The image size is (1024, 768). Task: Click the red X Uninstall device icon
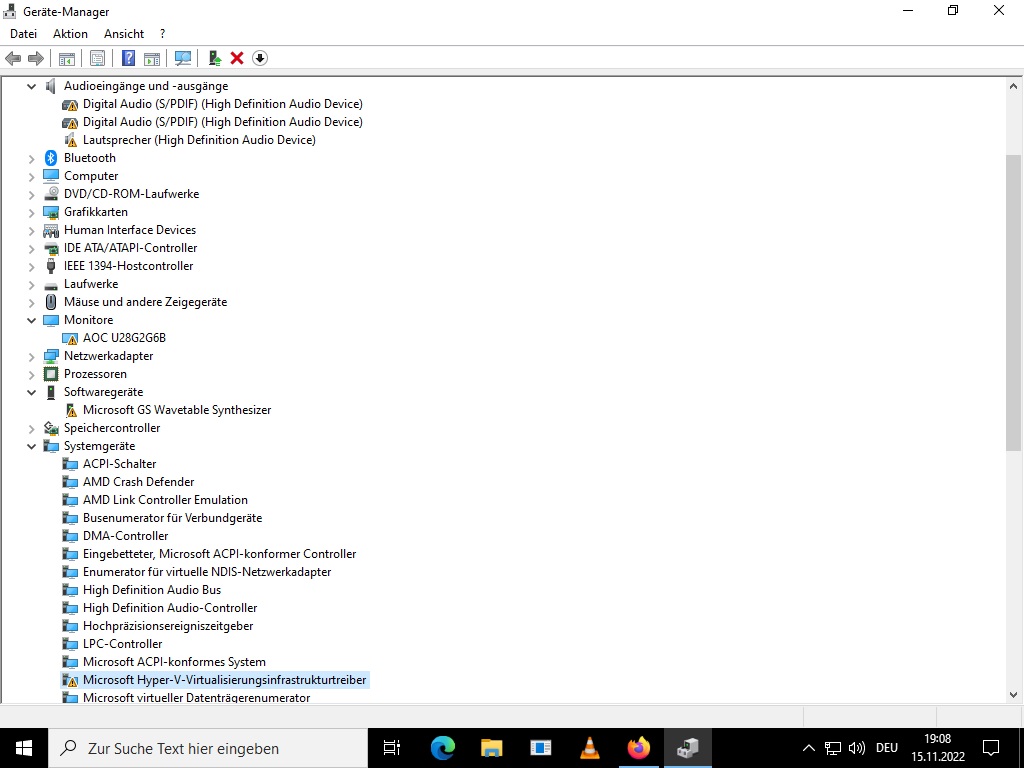tap(237, 58)
